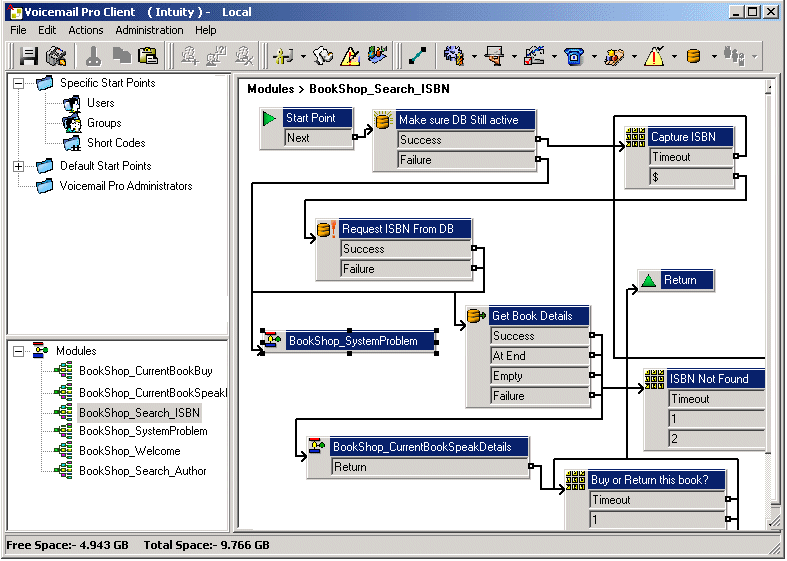Image resolution: width=787 pixels, height=561 pixels.
Task: Select BookShop_Welcome module in tree
Action: coord(129,451)
